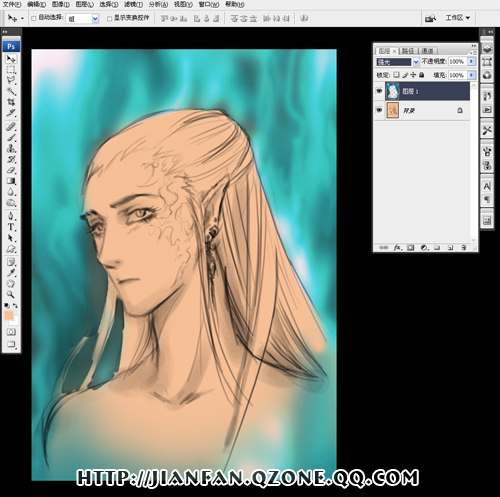Hide Layer 1 using eye icon
The width and height of the screenshot is (500, 497).
(x=379, y=91)
